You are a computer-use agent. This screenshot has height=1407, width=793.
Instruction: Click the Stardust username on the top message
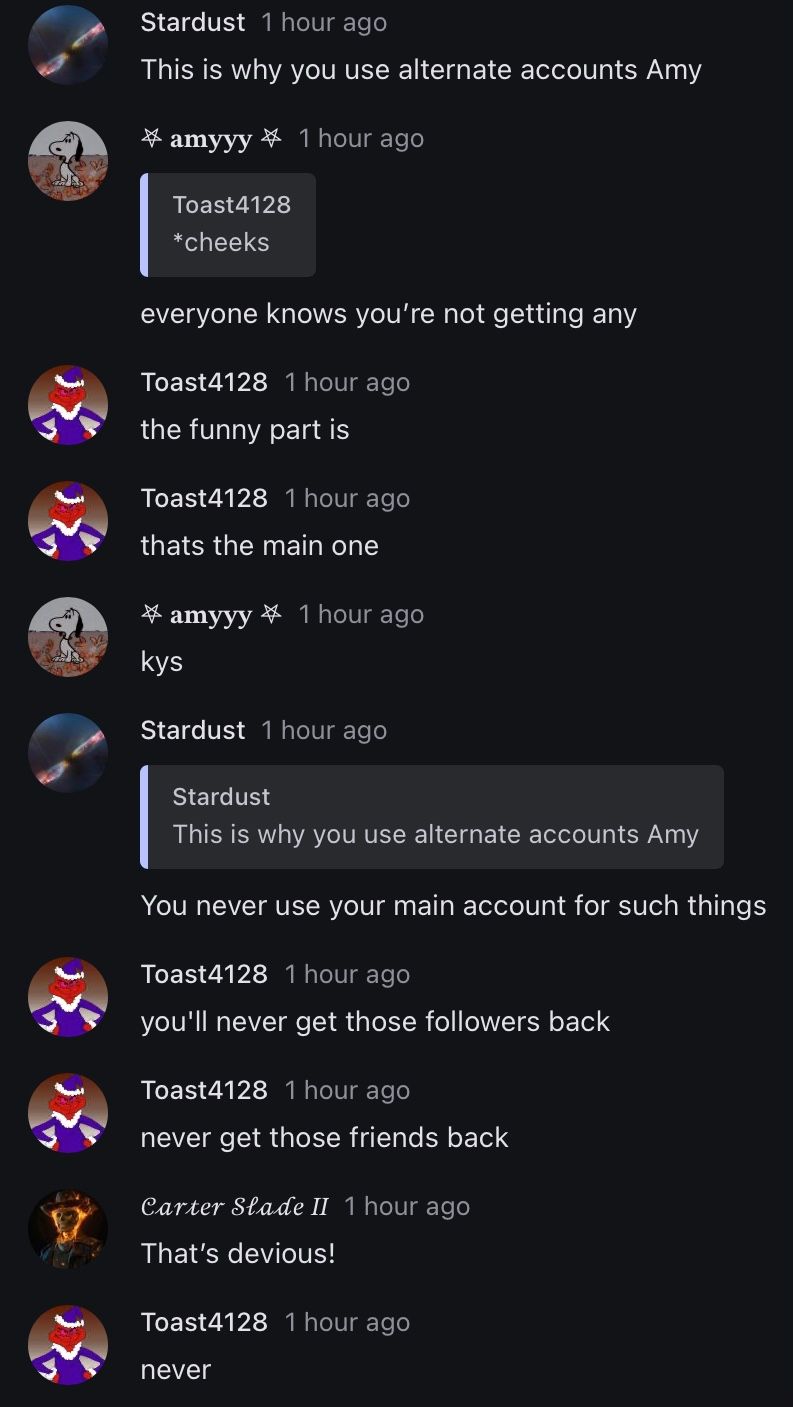click(193, 22)
